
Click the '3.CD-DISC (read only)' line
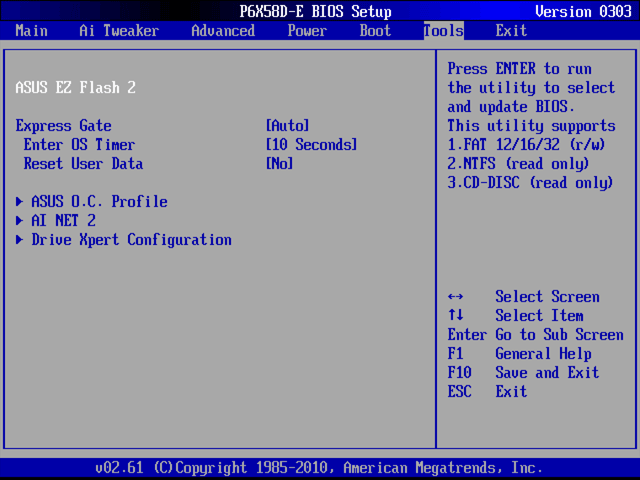coord(530,182)
